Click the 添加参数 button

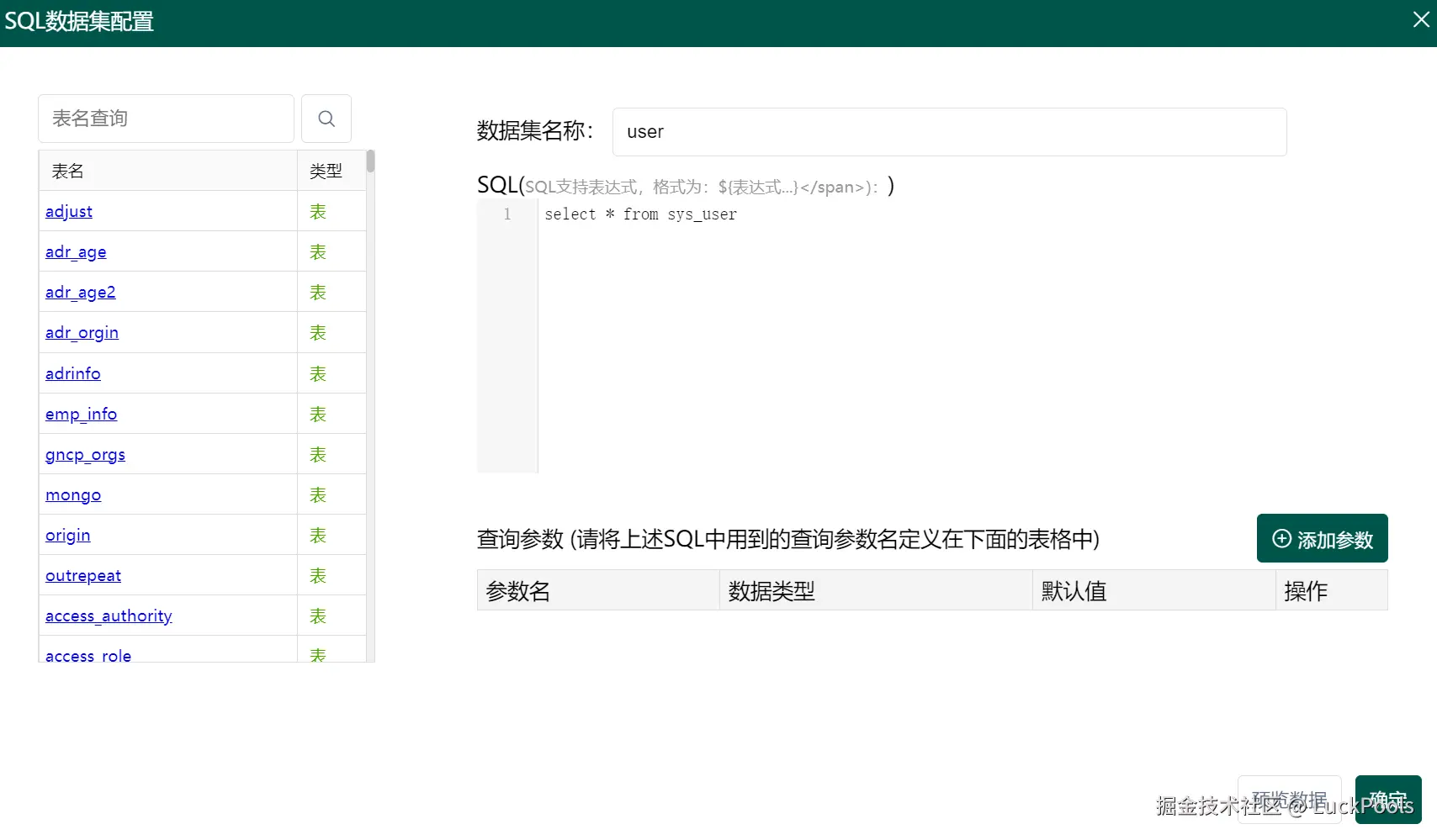[x=1322, y=538]
